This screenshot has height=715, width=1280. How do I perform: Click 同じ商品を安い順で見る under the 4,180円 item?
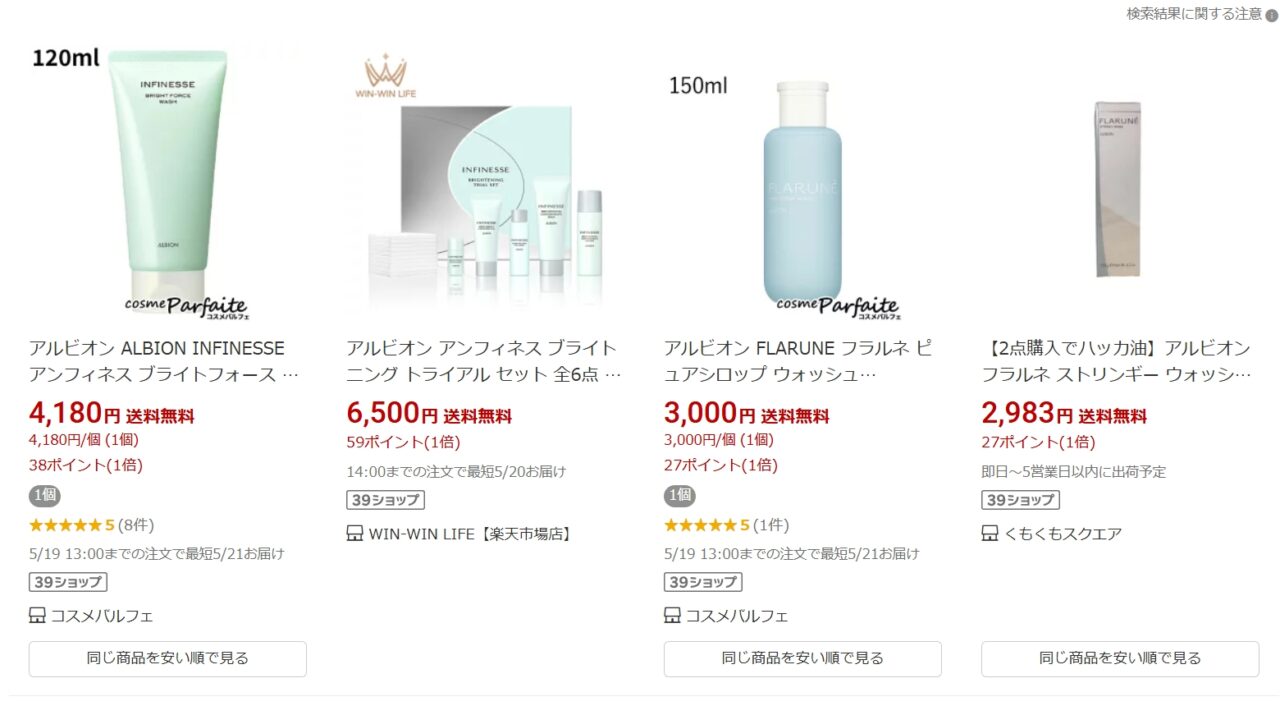pos(168,659)
